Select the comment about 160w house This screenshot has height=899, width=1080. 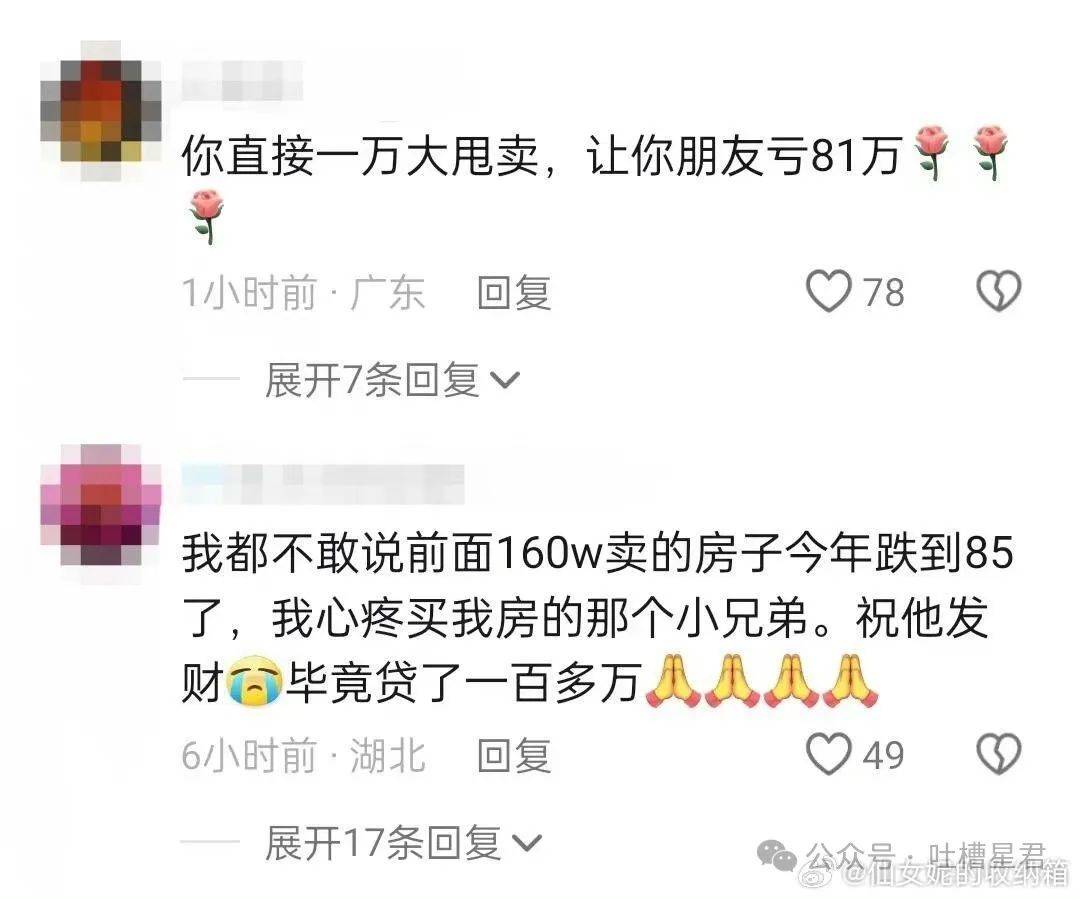click(x=598, y=619)
